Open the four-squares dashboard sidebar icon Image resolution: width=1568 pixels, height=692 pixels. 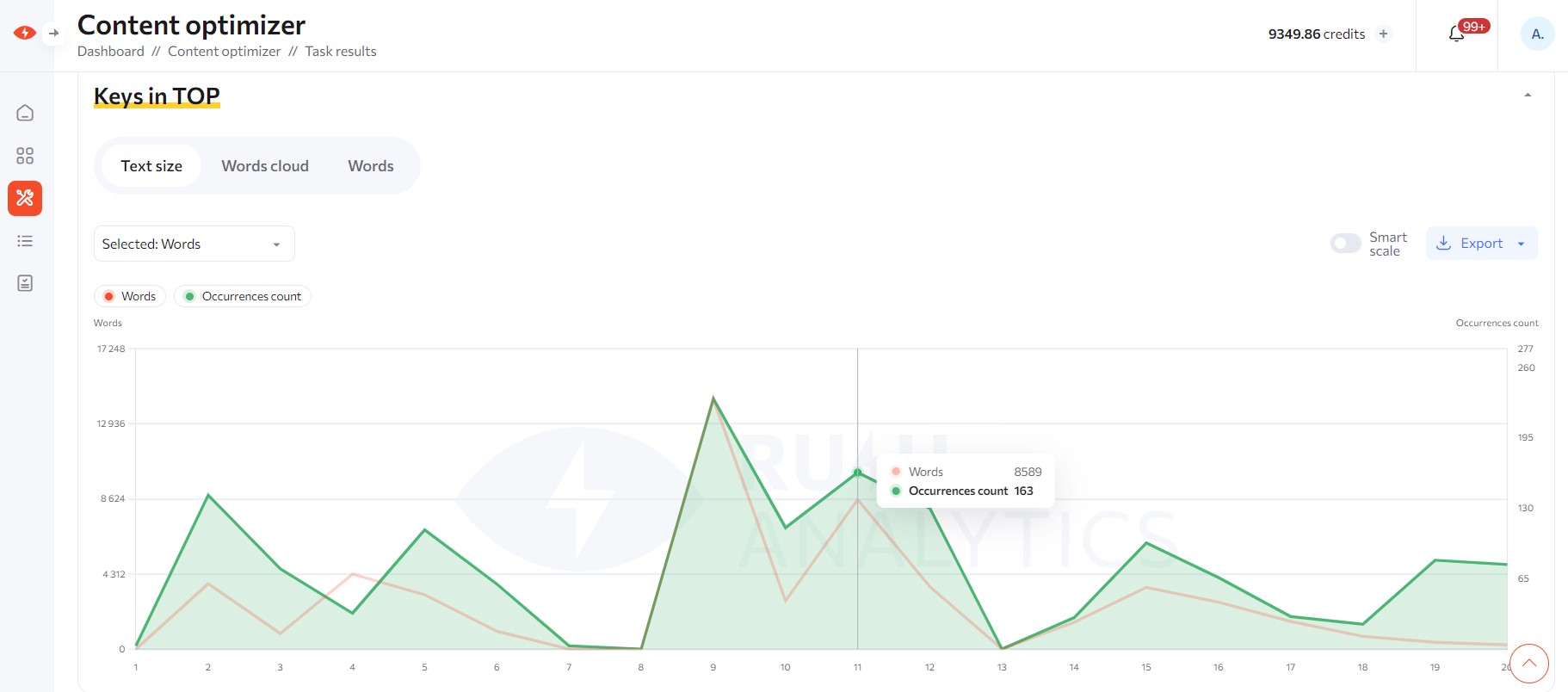(x=25, y=156)
